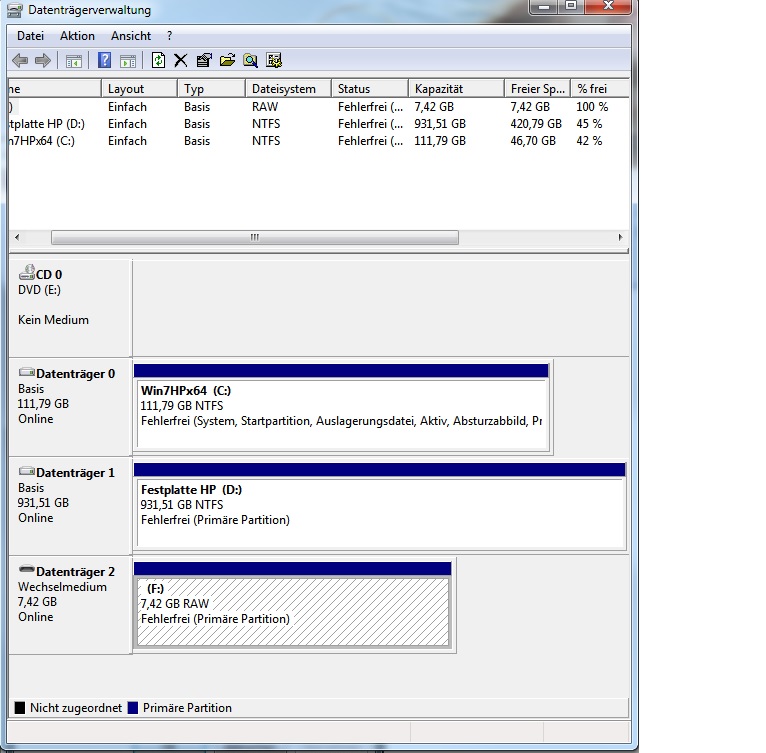
Task: Open the Aktion menu
Action: tap(77, 36)
